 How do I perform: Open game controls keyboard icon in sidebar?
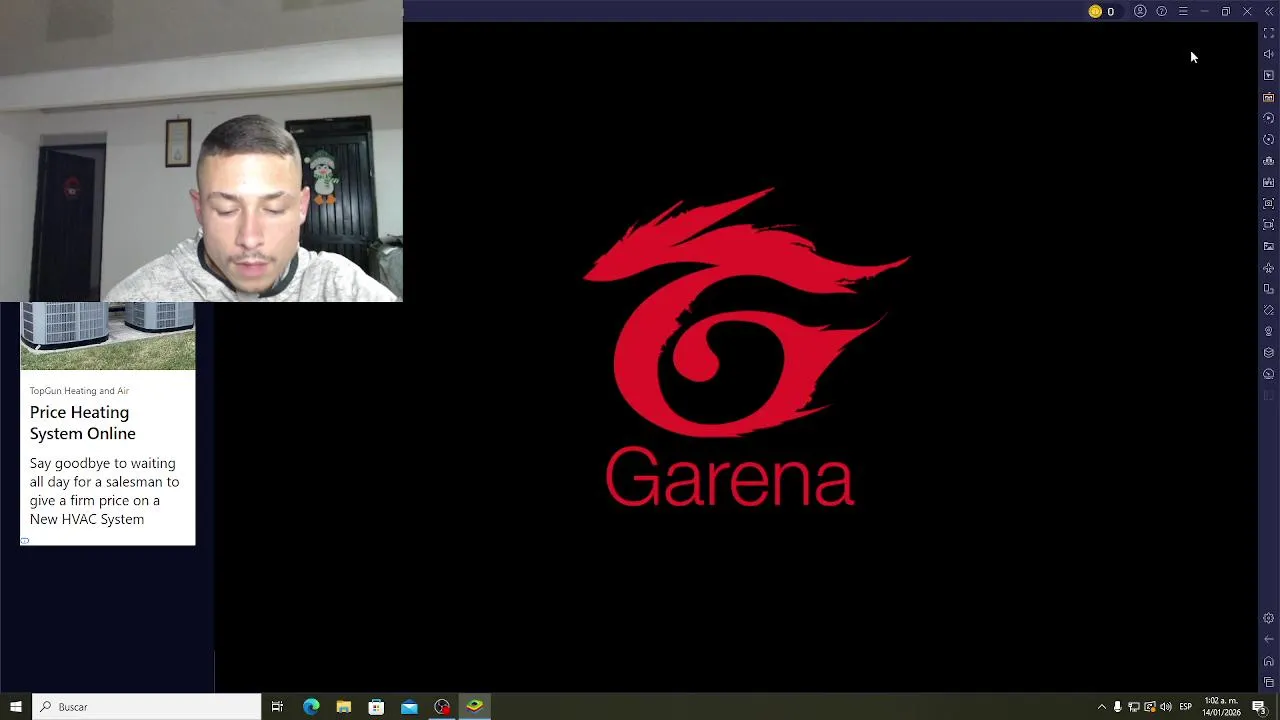tap(1269, 97)
